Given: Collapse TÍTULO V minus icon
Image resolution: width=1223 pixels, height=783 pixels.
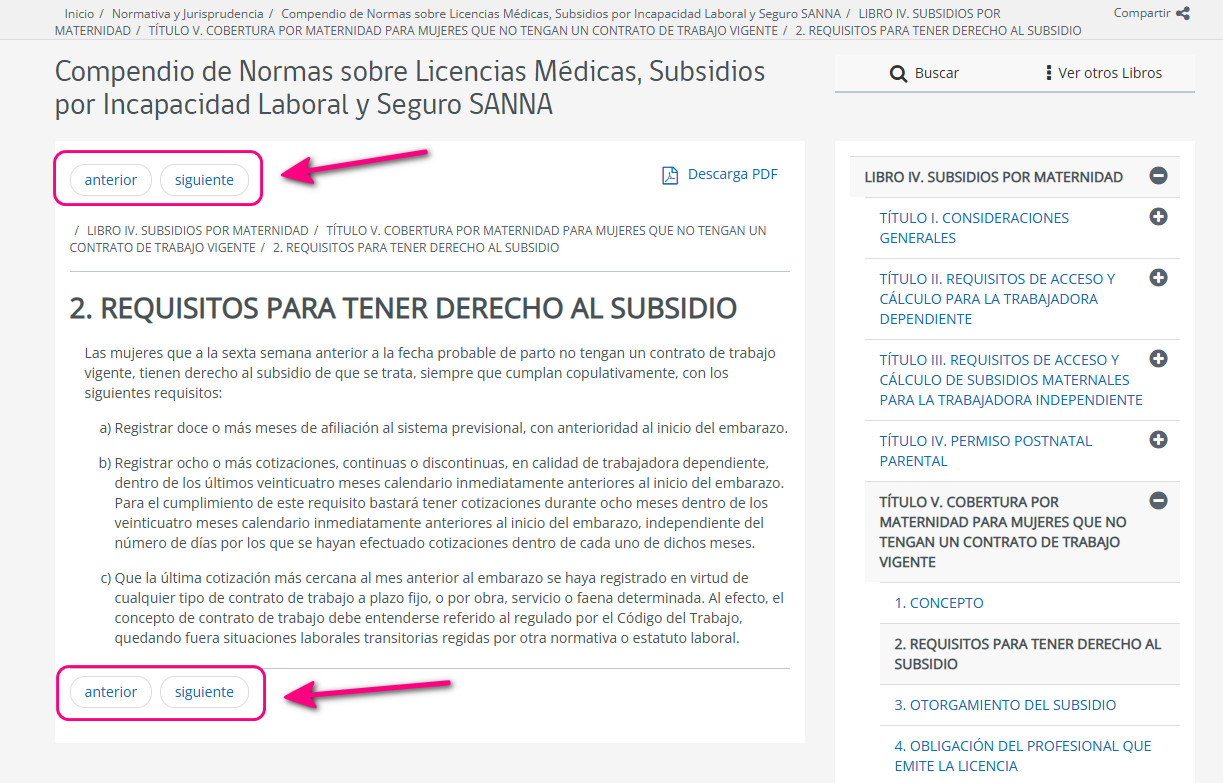Looking at the screenshot, I should pyautogui.click(x=1158, y=501).
